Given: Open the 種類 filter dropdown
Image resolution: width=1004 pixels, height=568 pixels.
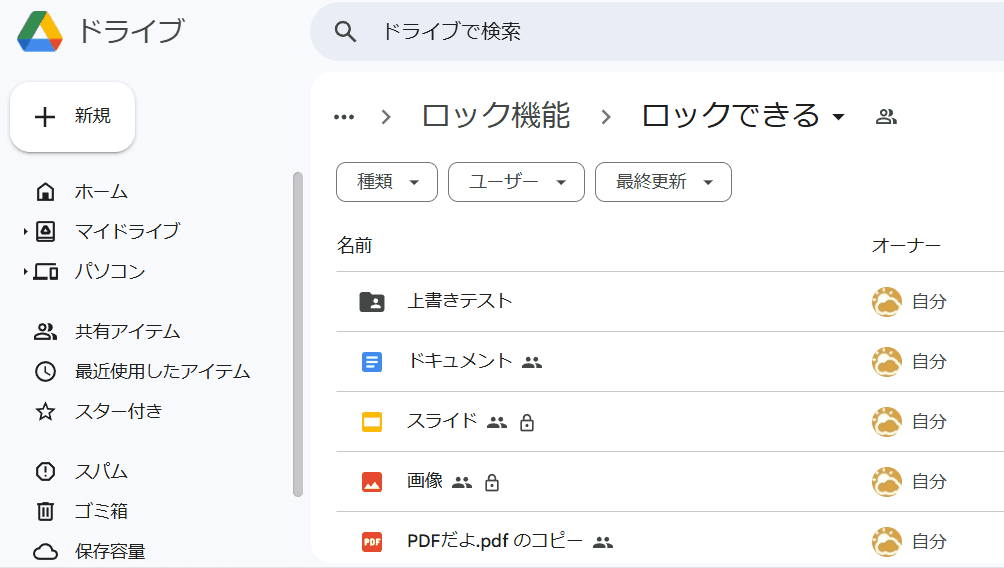Looking at the screenshot, I should [x=387, y=182].
